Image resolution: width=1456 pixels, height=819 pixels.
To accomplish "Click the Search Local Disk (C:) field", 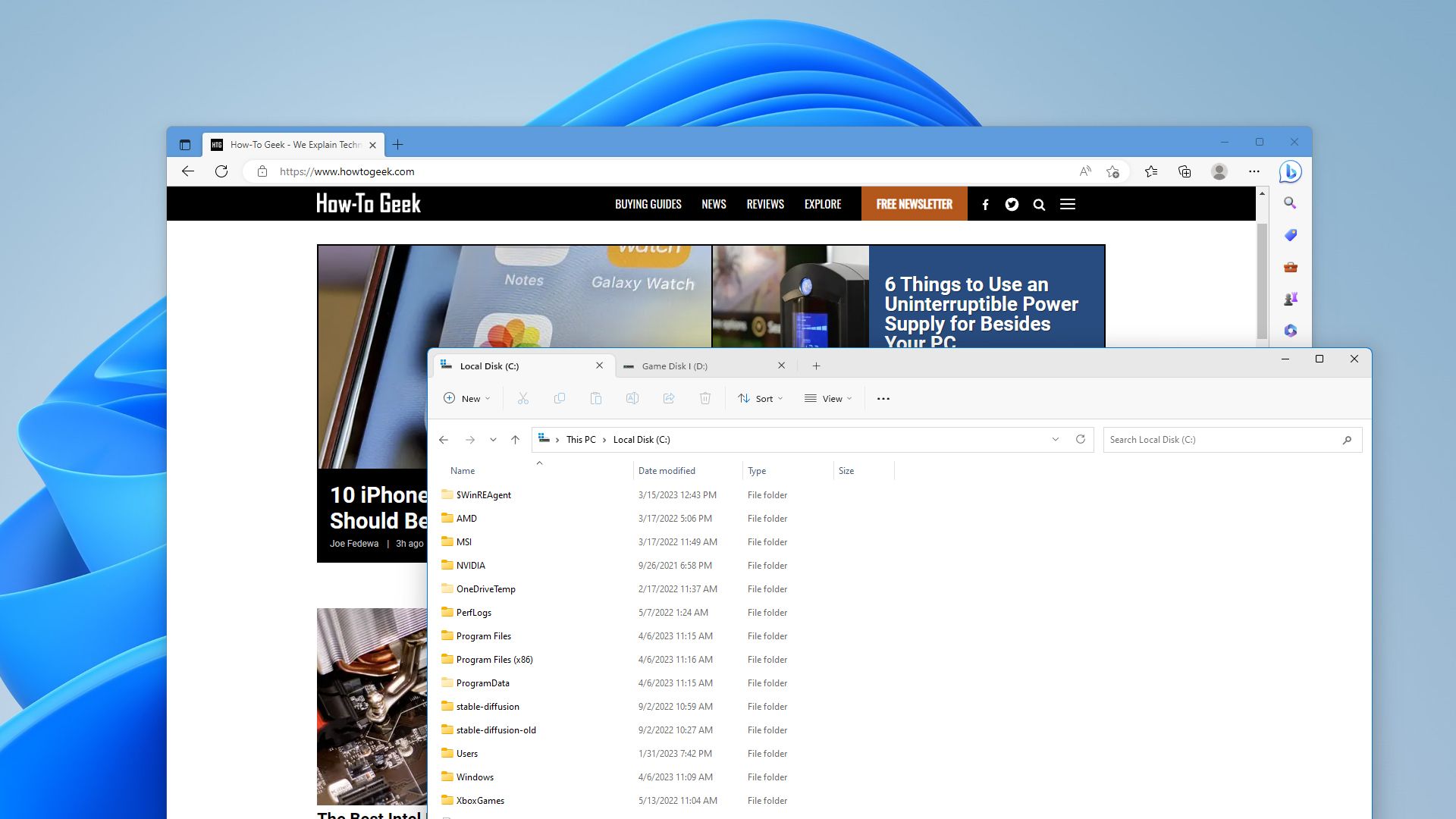I will [x=1221, y=440].
